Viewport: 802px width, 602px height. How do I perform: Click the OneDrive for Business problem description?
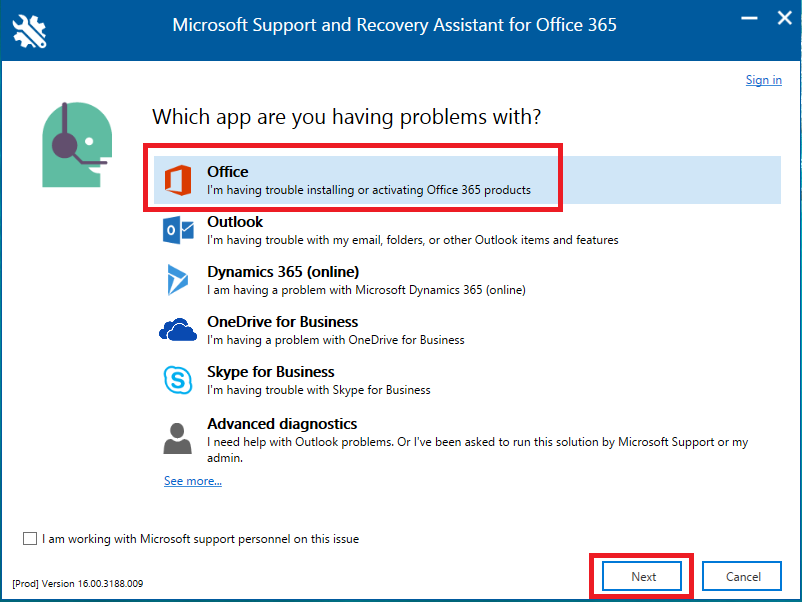click(336, 340)
